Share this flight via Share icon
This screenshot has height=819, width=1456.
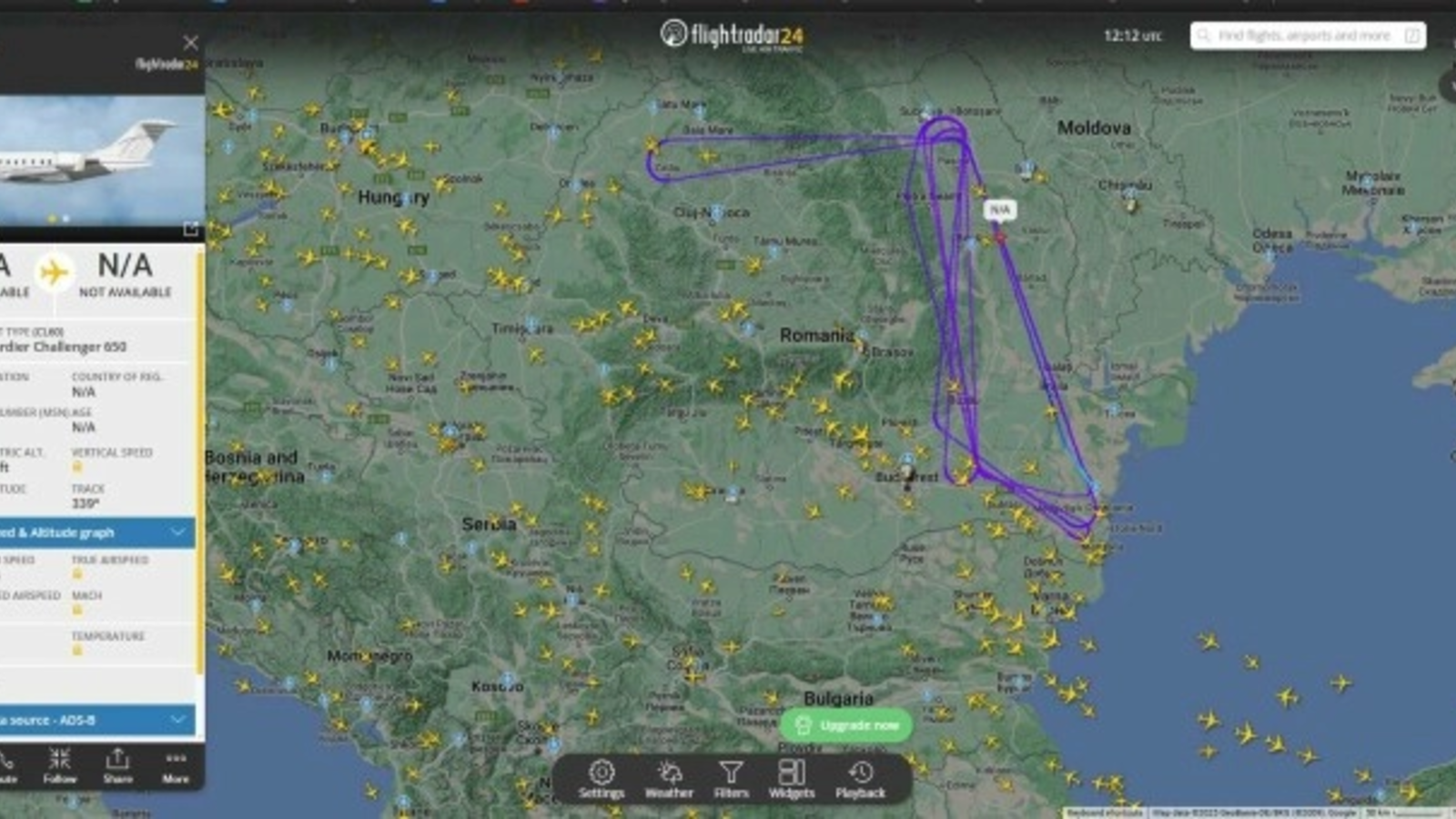coord(117,765)
